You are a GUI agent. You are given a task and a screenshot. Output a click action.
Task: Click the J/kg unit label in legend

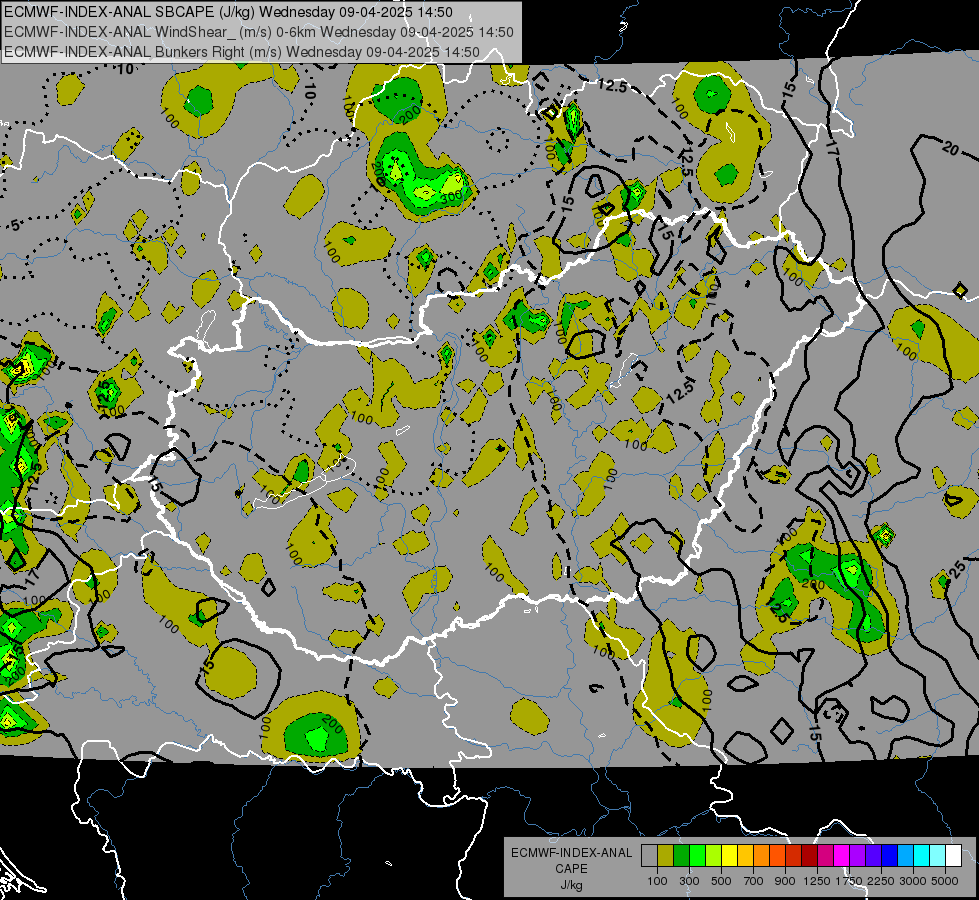571,884
